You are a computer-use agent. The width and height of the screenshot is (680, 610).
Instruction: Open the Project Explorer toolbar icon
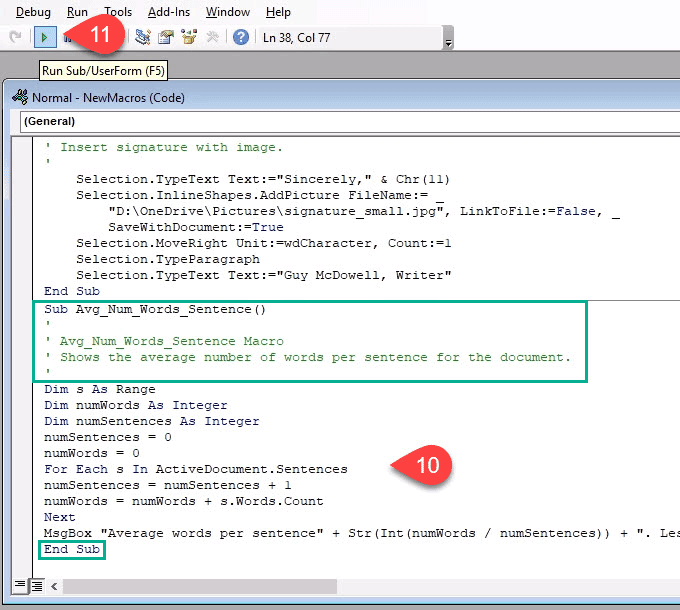click(142, 37)
